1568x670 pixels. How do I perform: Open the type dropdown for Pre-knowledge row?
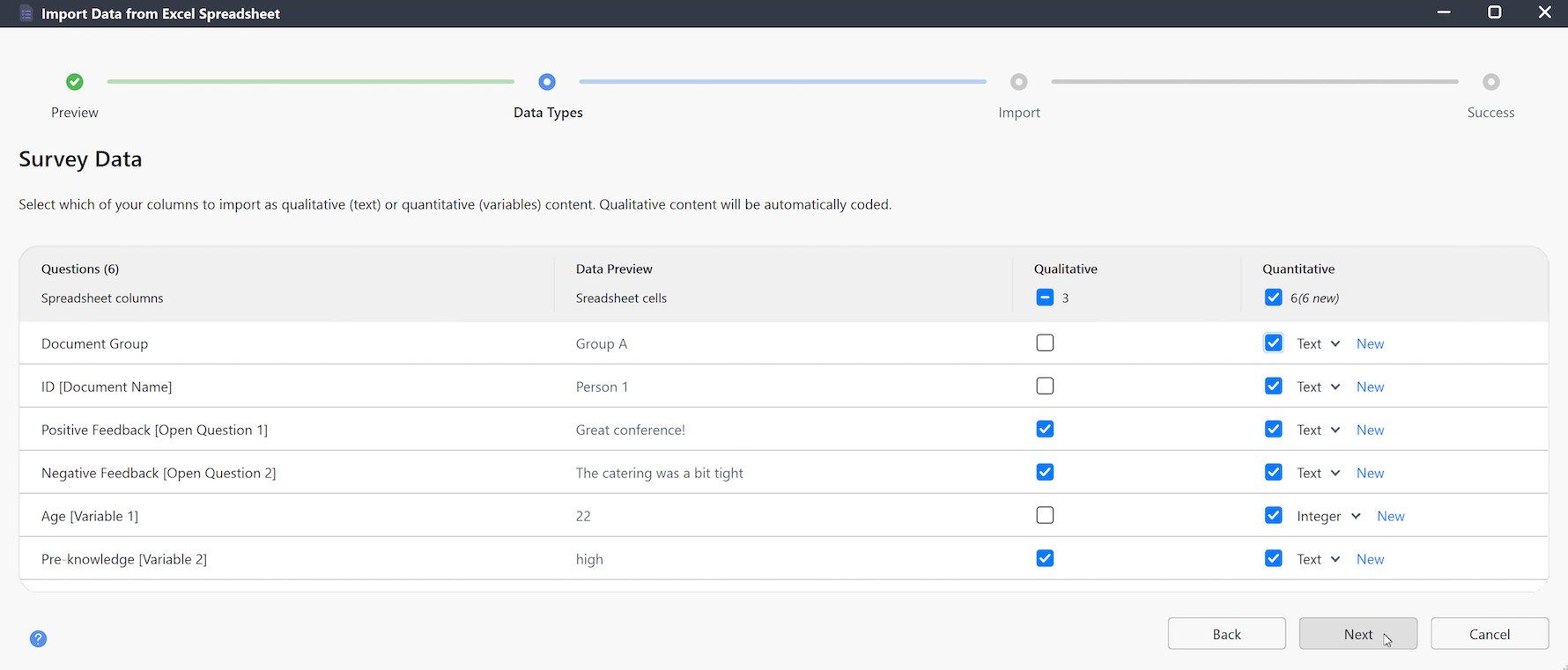pos(1319,560)
